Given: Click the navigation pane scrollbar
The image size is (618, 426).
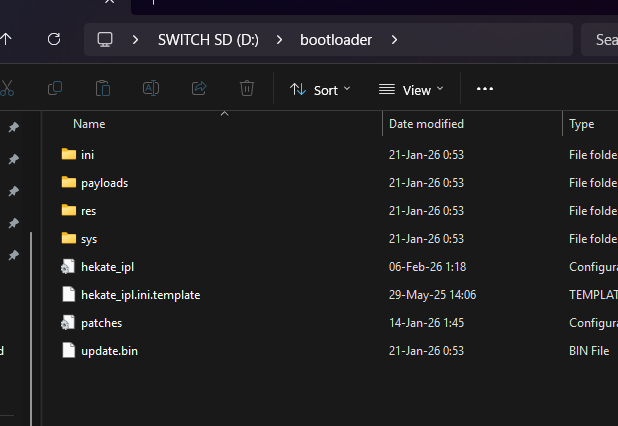Looking at the screenshot, I should point(31,329).
